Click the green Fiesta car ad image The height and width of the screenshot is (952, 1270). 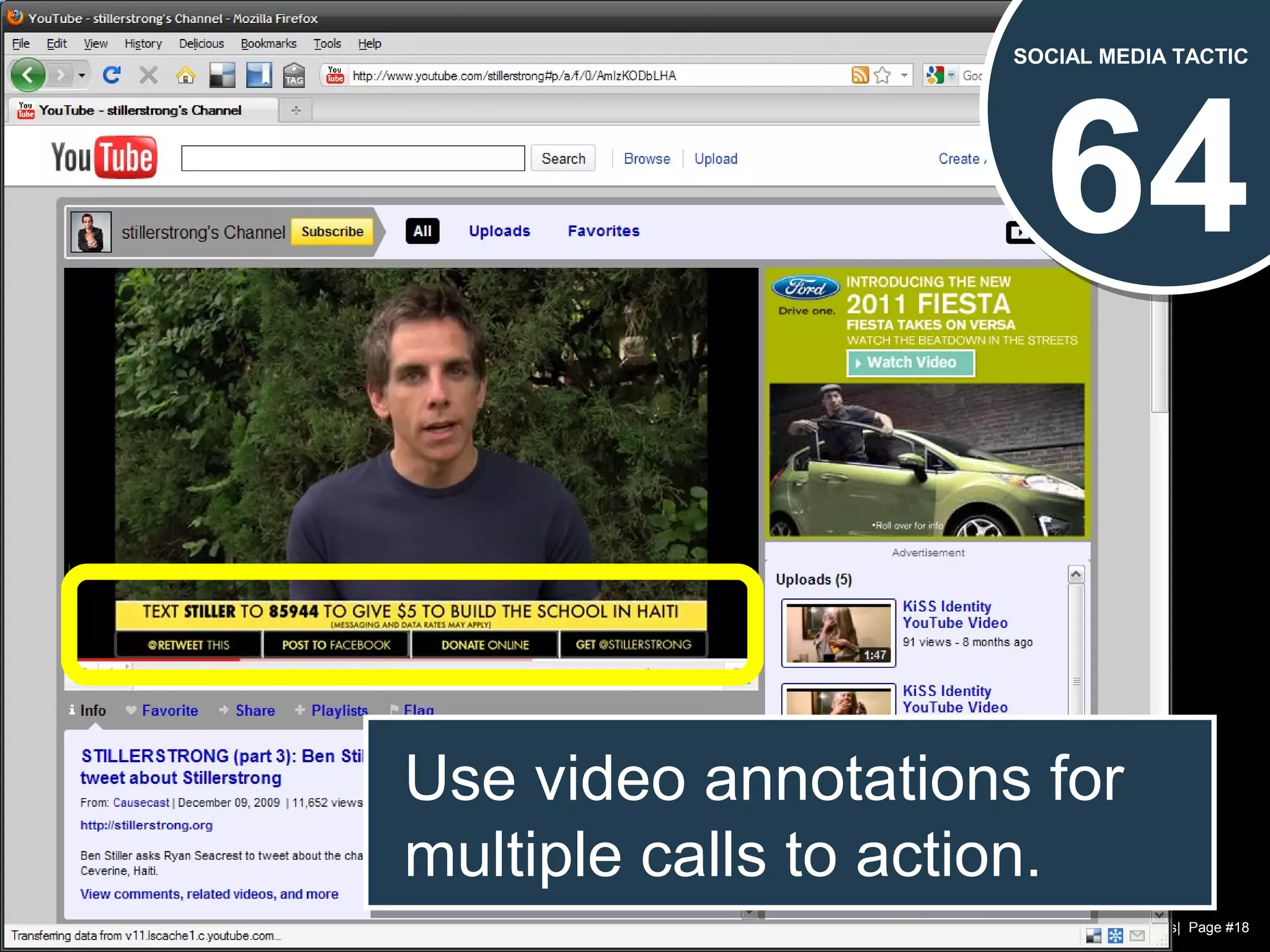coord(926,459)
